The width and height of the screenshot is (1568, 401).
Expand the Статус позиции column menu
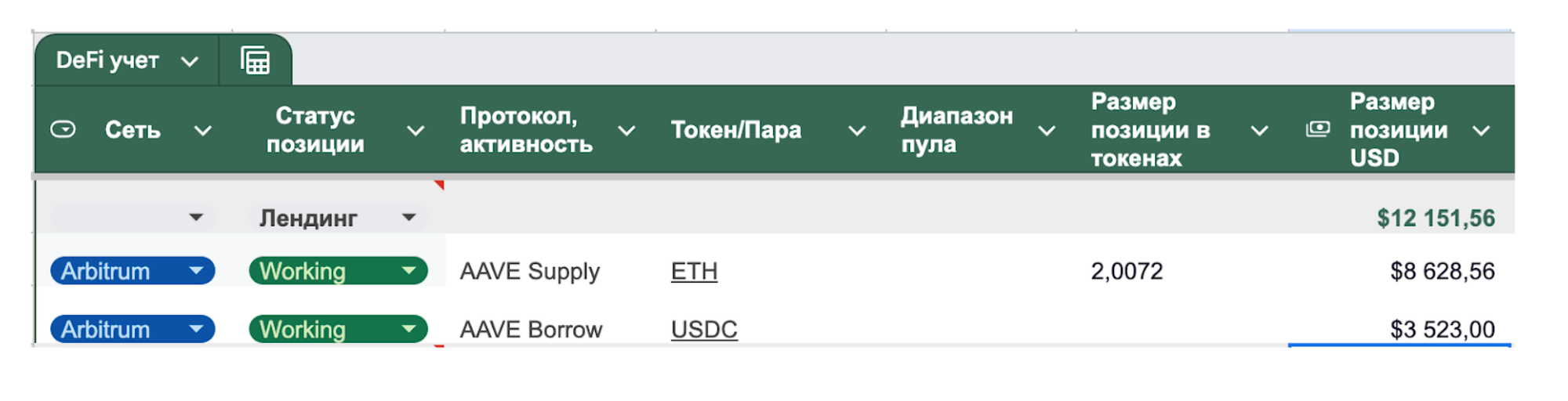tap(416, 131)
